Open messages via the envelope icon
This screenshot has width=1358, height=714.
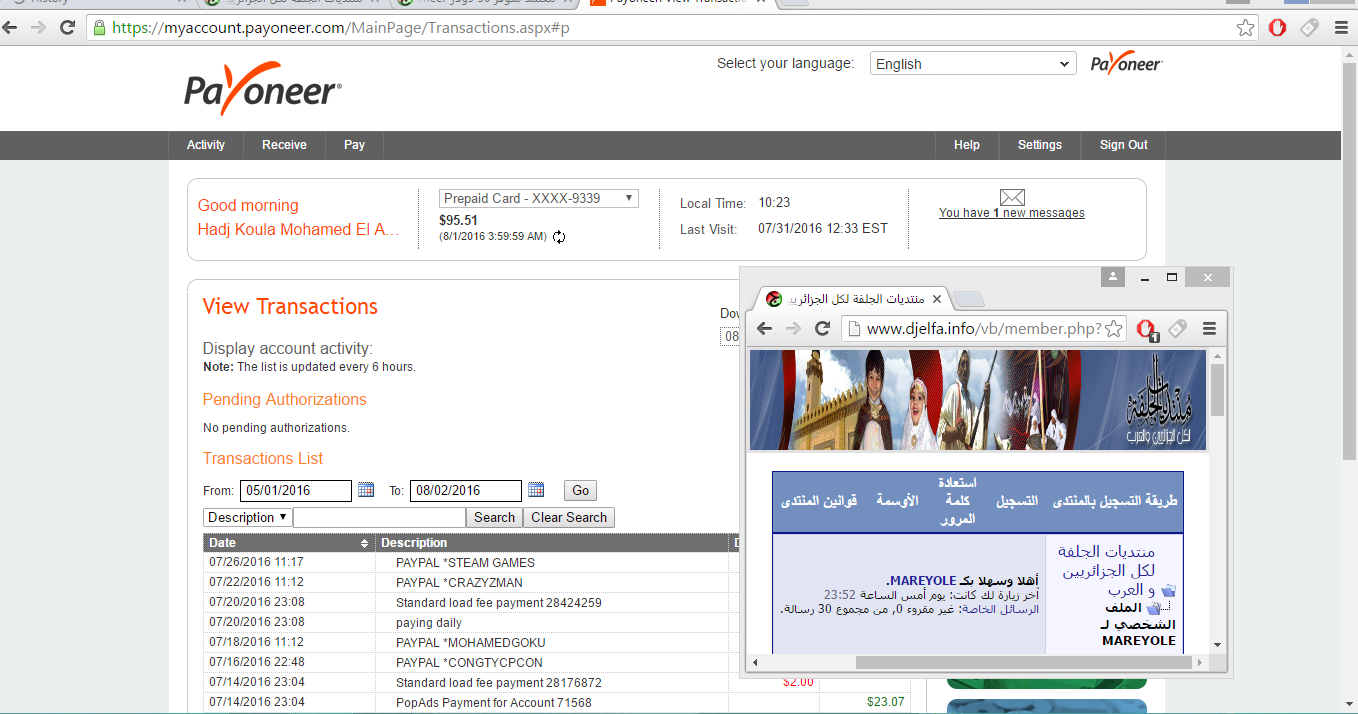1012,197
